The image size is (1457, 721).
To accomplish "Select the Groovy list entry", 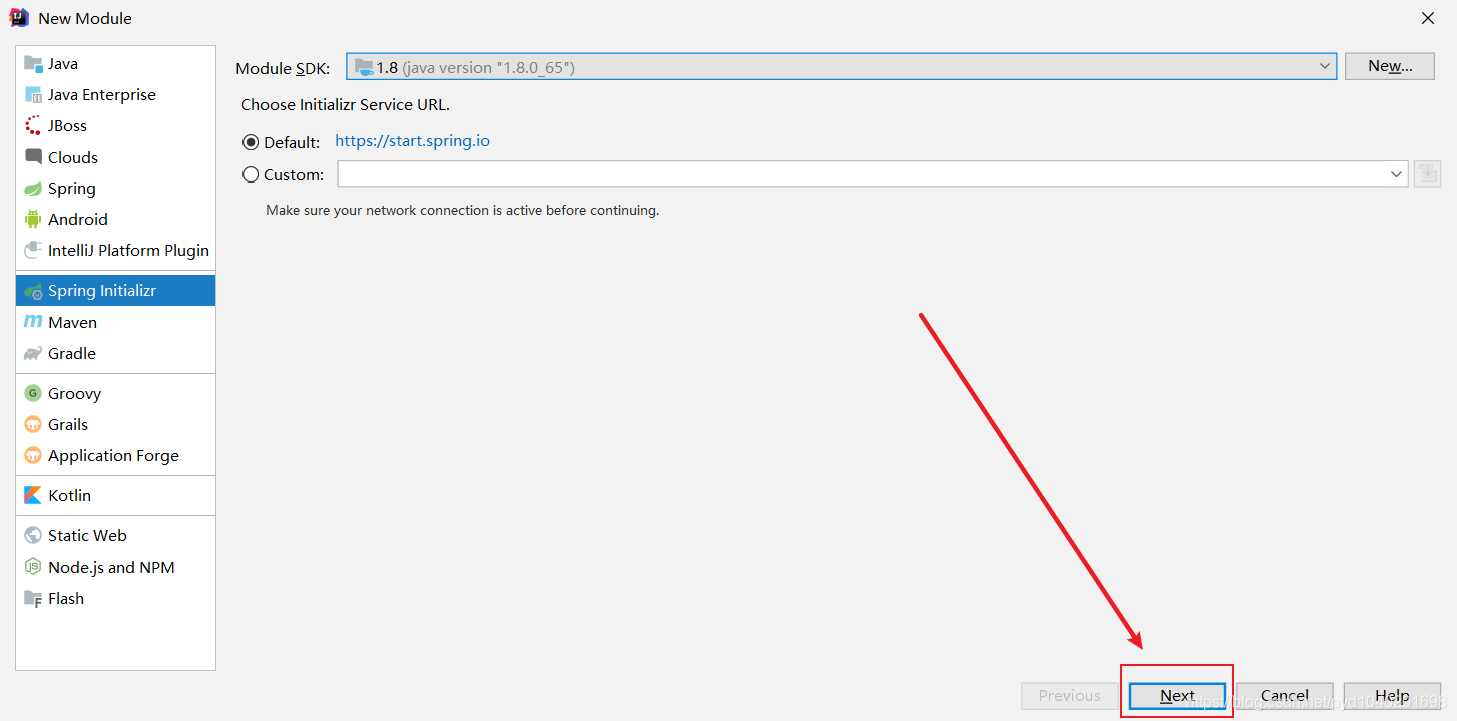I will pyautogui.click(x=116, y=394).
